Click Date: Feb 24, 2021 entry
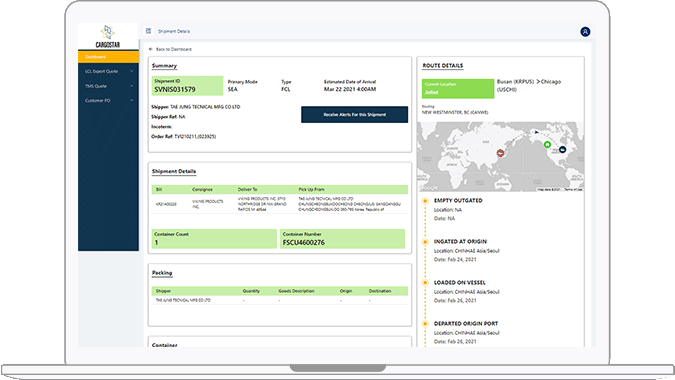Viewport: 675px width, 380px height. coord(455,260)
